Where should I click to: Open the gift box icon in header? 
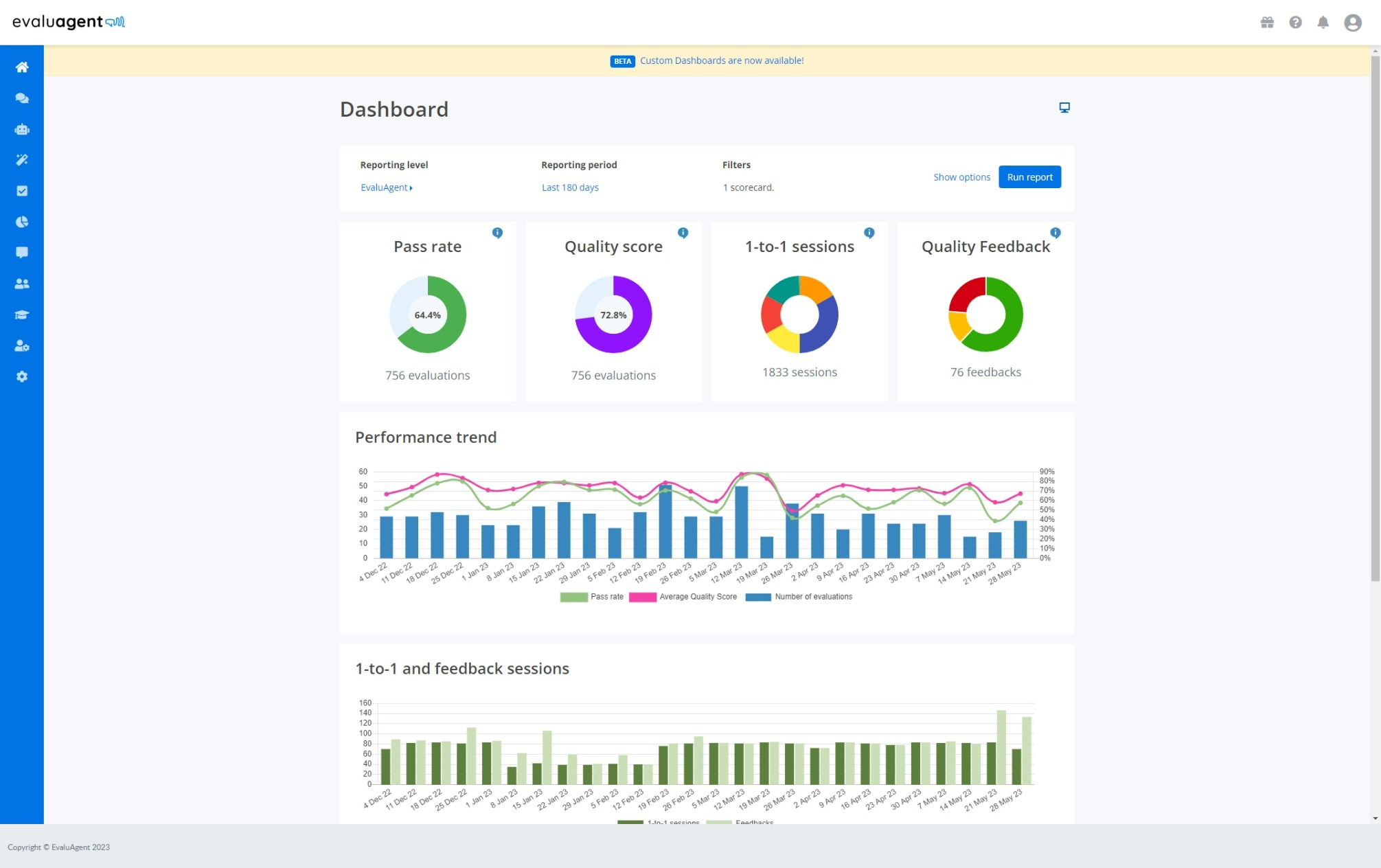[1267, 23]
